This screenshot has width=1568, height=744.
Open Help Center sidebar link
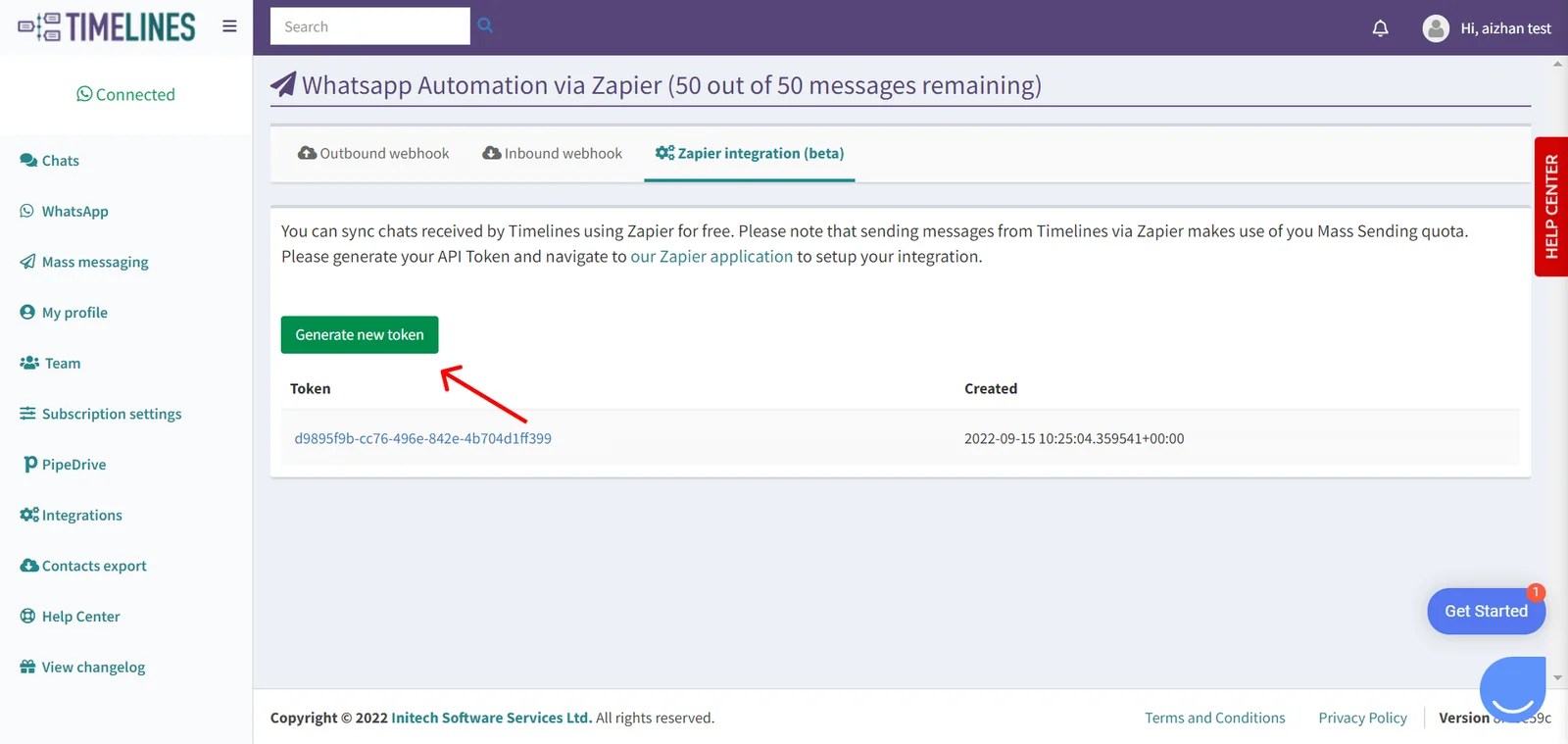click(x=70, y=617)
